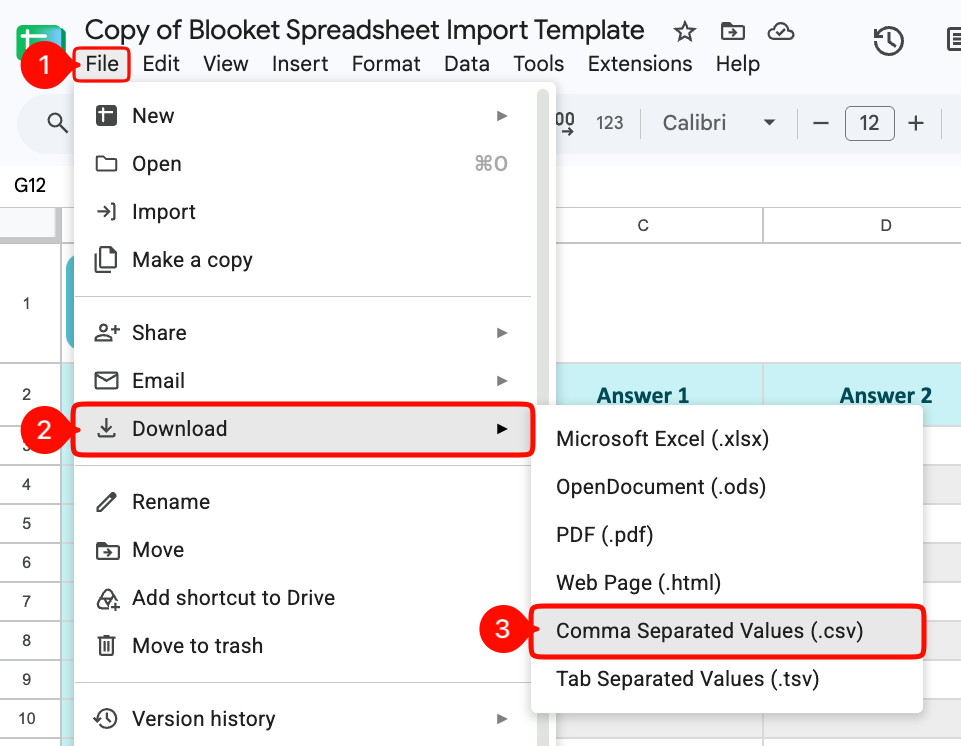Expand the Email submenu
Screen dimensions: 961x746
pos(303,381)
